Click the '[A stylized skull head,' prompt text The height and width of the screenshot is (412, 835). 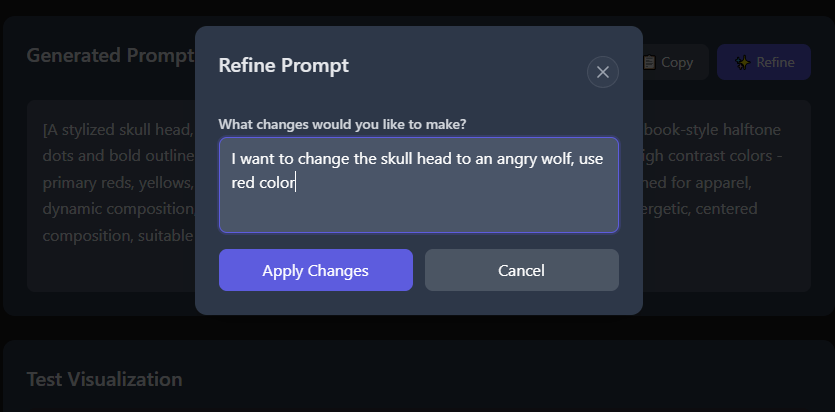coord(118,129)
